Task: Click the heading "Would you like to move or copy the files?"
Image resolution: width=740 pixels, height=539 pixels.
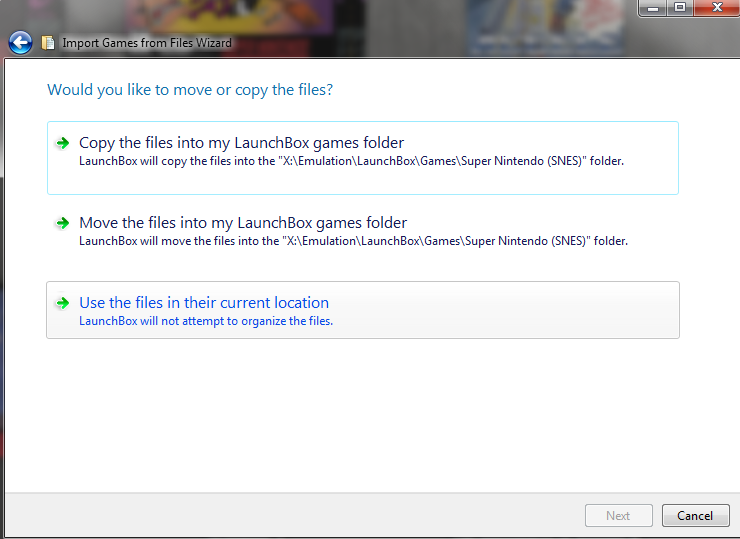Action: tap(190, 90)
